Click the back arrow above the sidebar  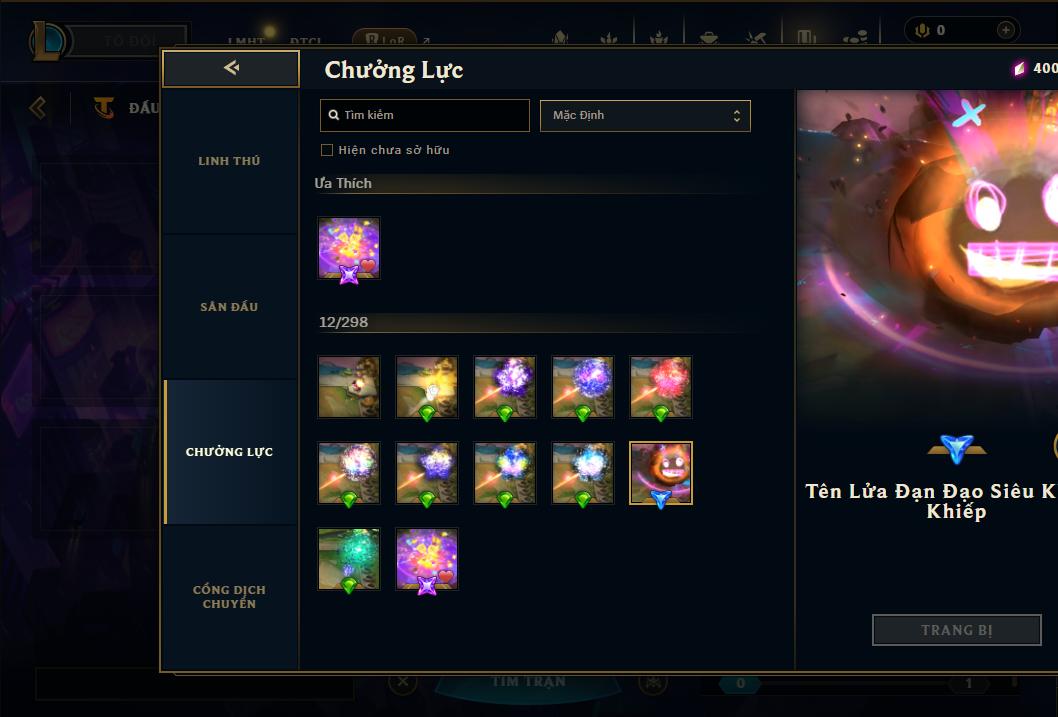coord(231,67)
